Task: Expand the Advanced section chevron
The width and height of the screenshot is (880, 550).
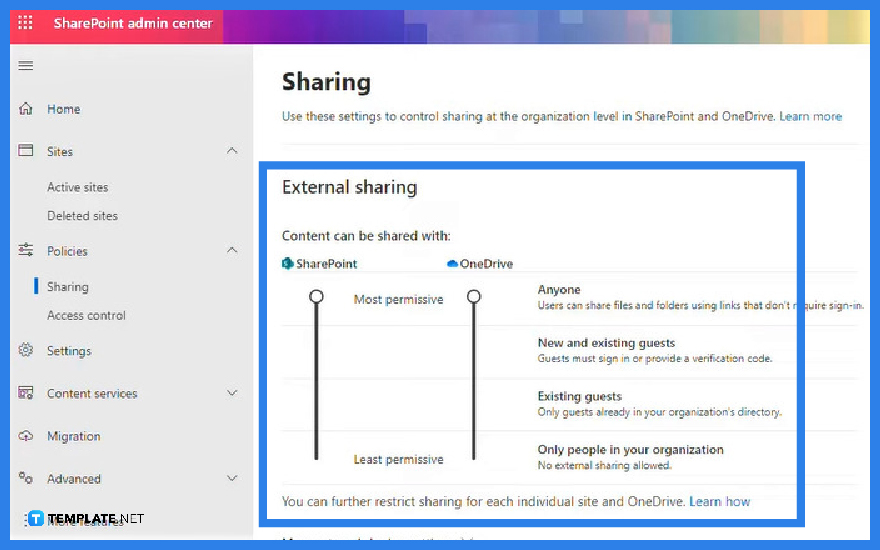Action: coord(232,478)
